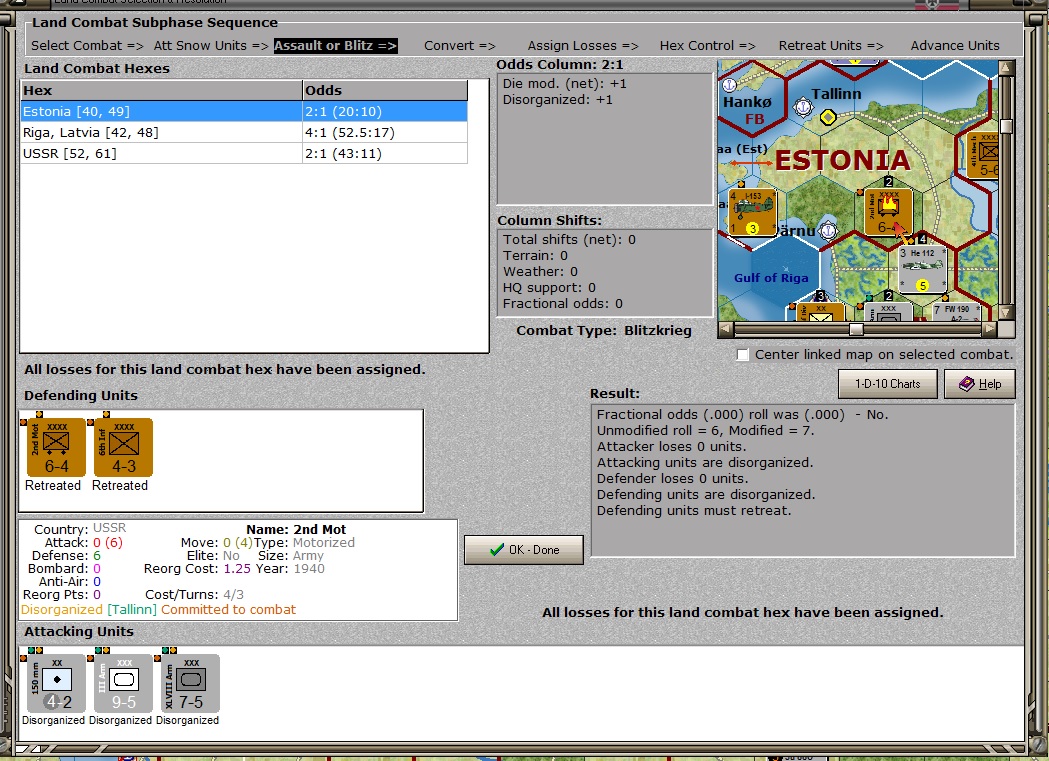Image resolution: width=1049 pixels, height=761 pixels.
Task: Open the Help window
Action: tap(979, 383)
